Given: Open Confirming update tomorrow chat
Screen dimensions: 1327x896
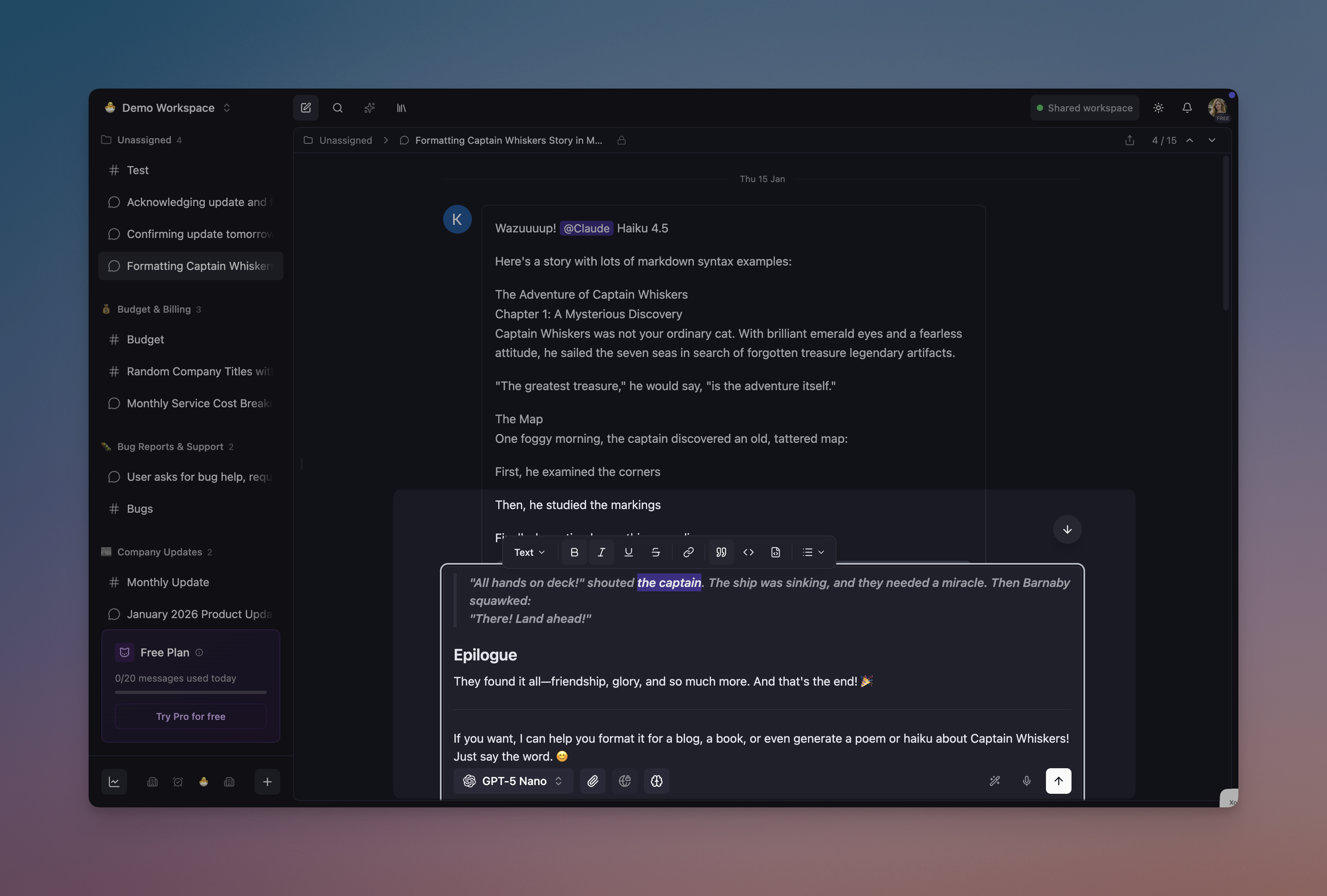Looking at the screenshot, I should [x=191, y=234].
